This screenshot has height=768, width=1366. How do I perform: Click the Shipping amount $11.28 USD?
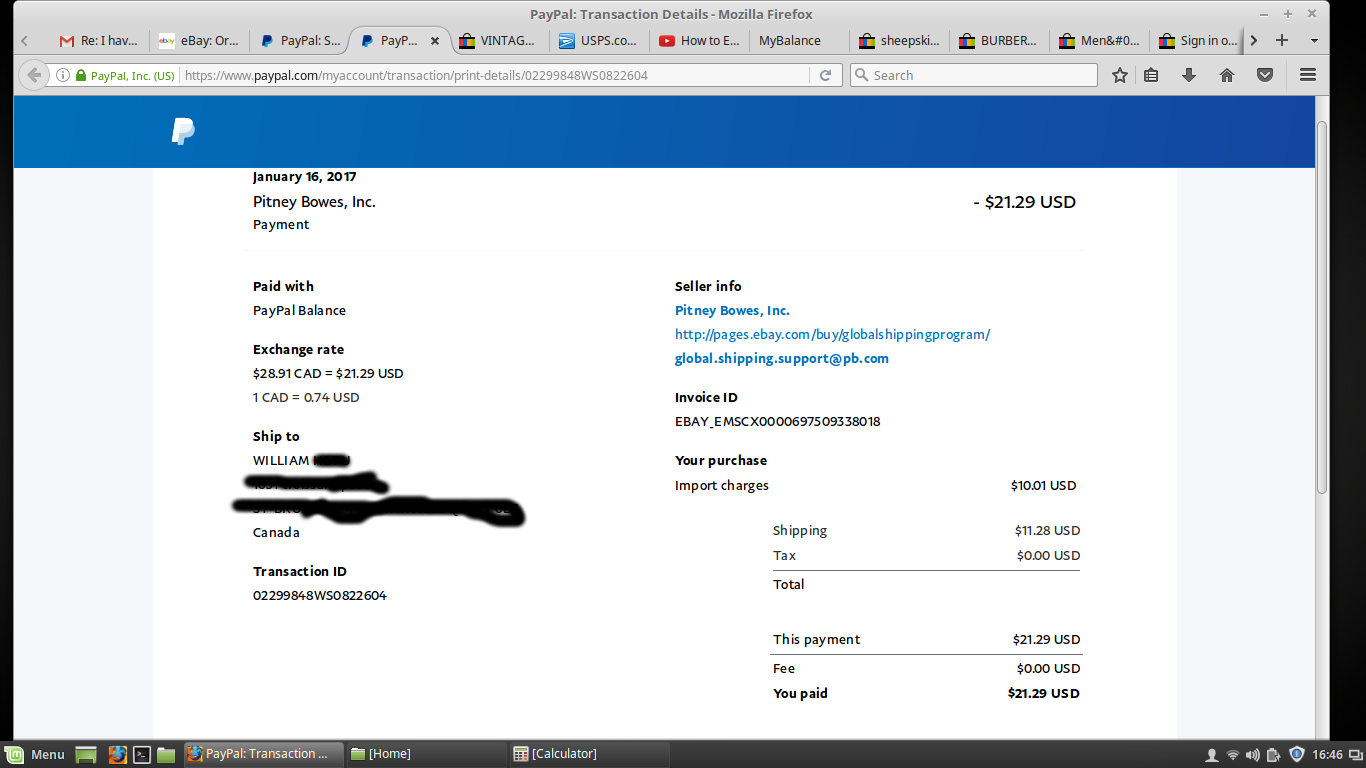click(x=1047, y=530)
